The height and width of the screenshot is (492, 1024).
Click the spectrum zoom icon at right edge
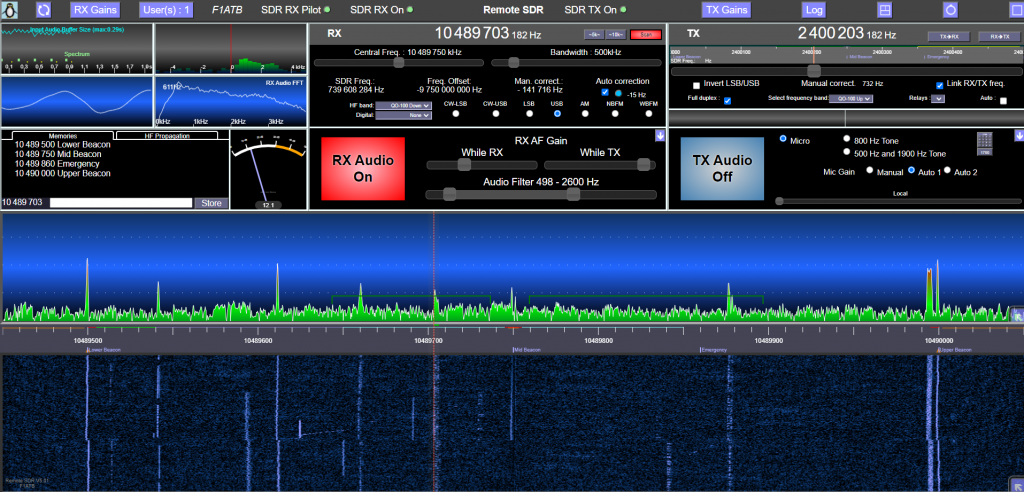1016,316
